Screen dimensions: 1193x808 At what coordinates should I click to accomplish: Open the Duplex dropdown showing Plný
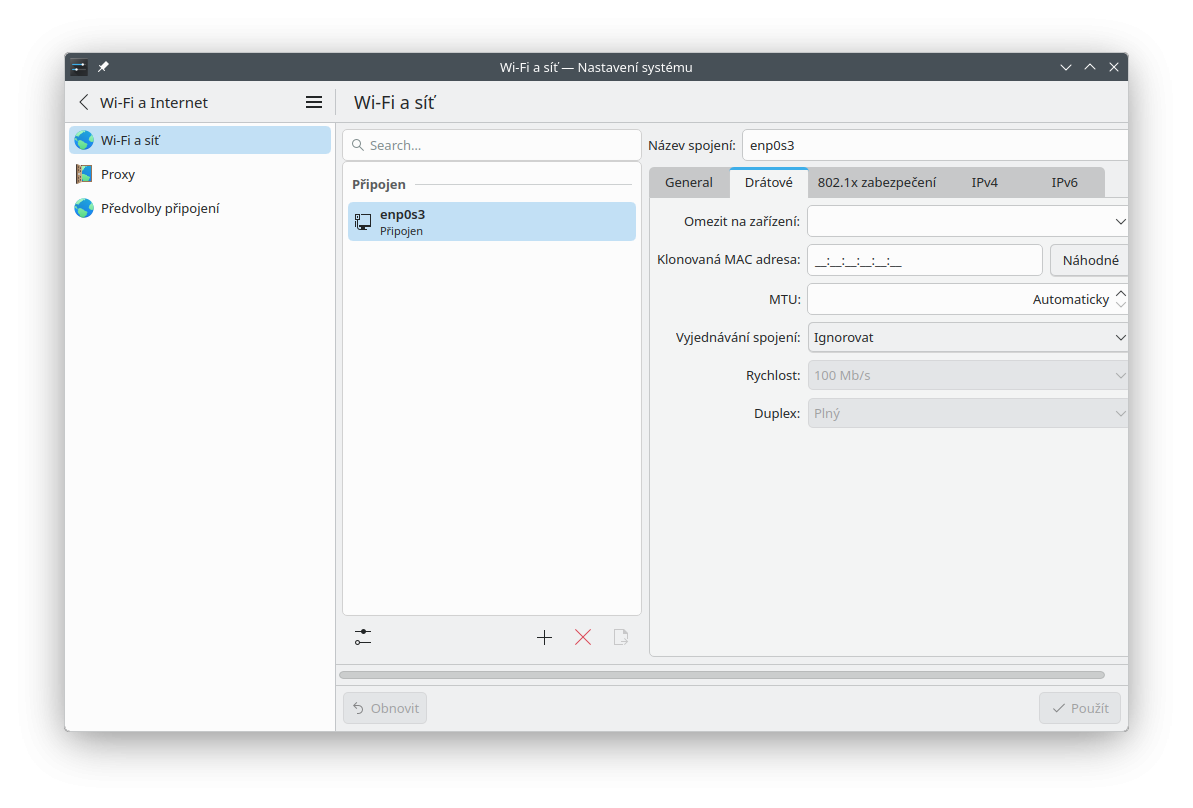tap(968, 413)
